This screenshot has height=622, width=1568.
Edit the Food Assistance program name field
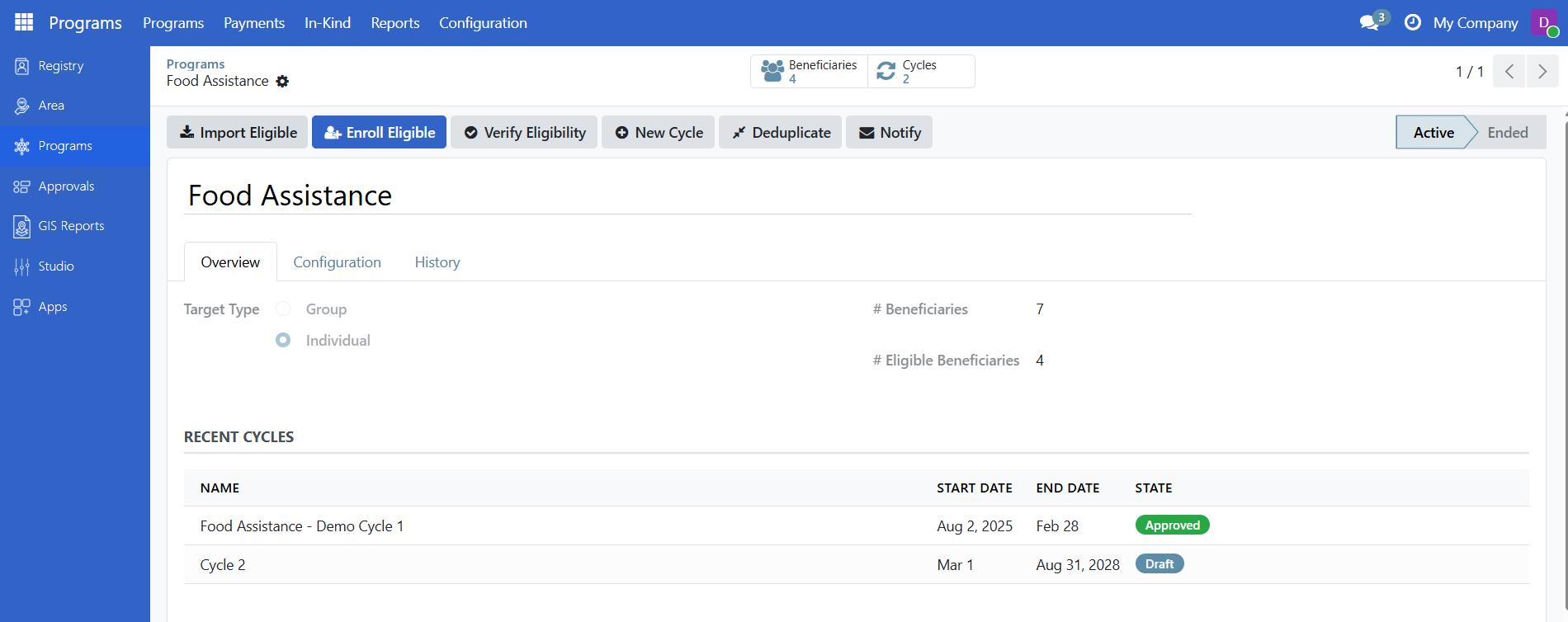(x=688, y=196)
